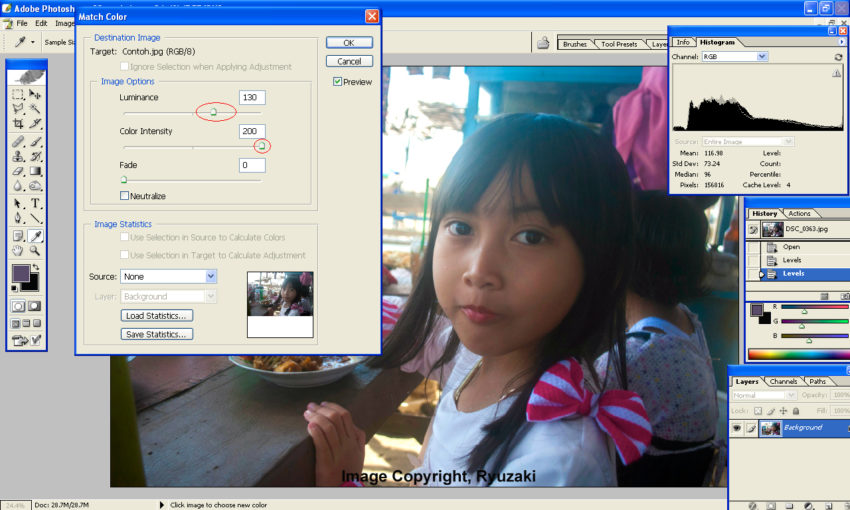Image resolution: width=850 pixels, height=510 pixels.
Task: Uncheck the Preview checkbox
Action: (x=338, y=82)
